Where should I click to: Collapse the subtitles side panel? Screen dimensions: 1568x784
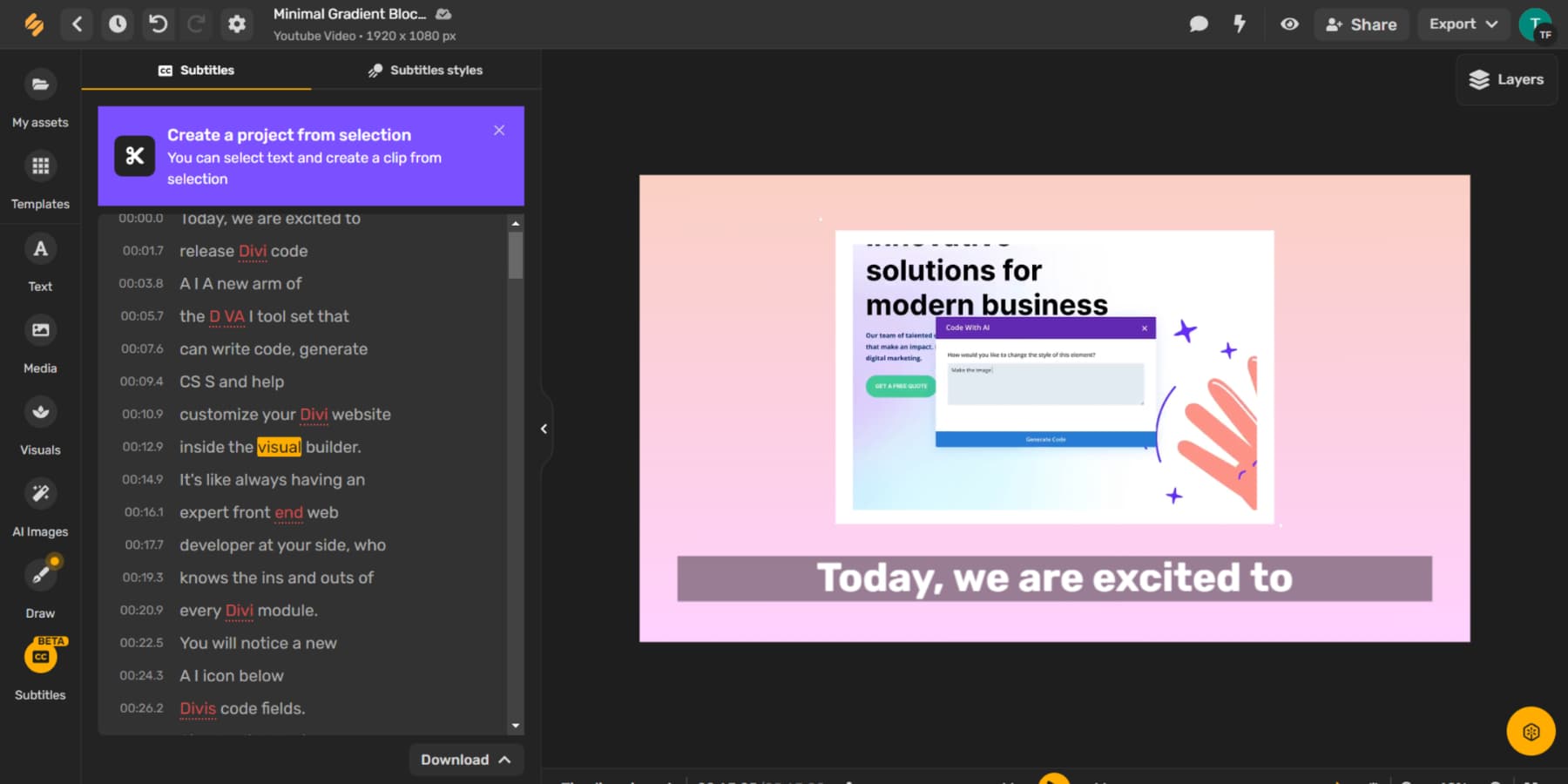pyautogui.click(x=544, y=429)
